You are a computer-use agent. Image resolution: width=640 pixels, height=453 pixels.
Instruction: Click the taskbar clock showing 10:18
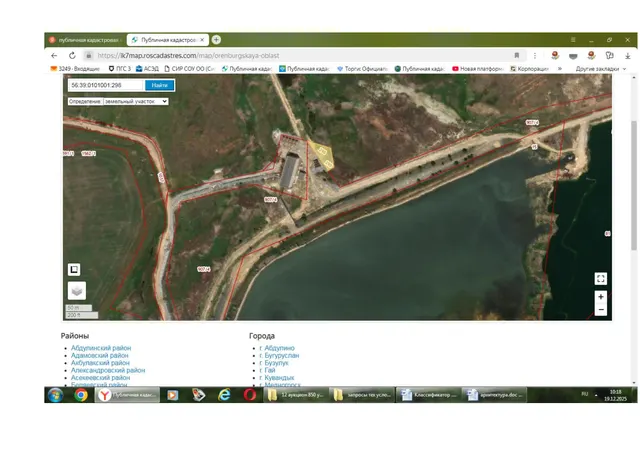pos(615,395)
